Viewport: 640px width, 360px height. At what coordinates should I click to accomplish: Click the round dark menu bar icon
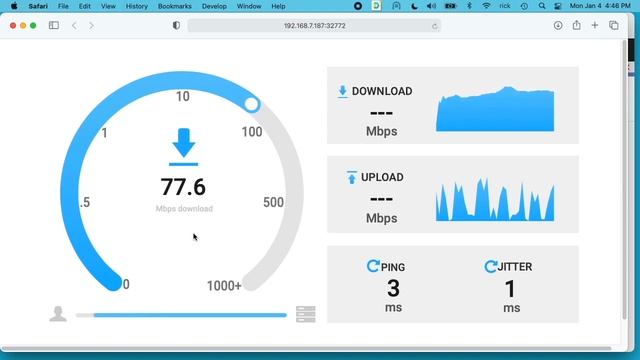[358, 6]
